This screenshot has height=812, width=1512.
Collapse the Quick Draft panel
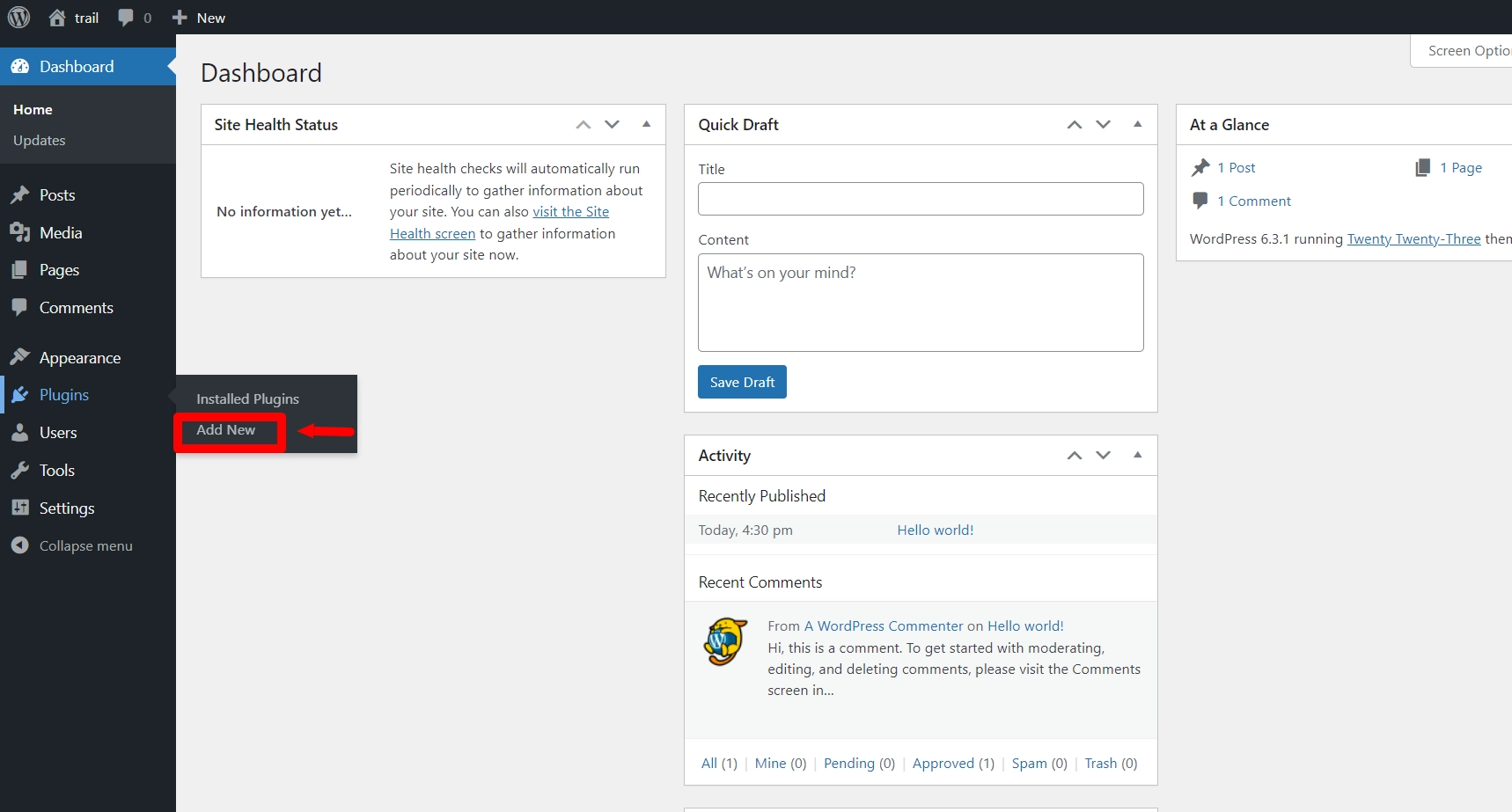[1137, 124]
